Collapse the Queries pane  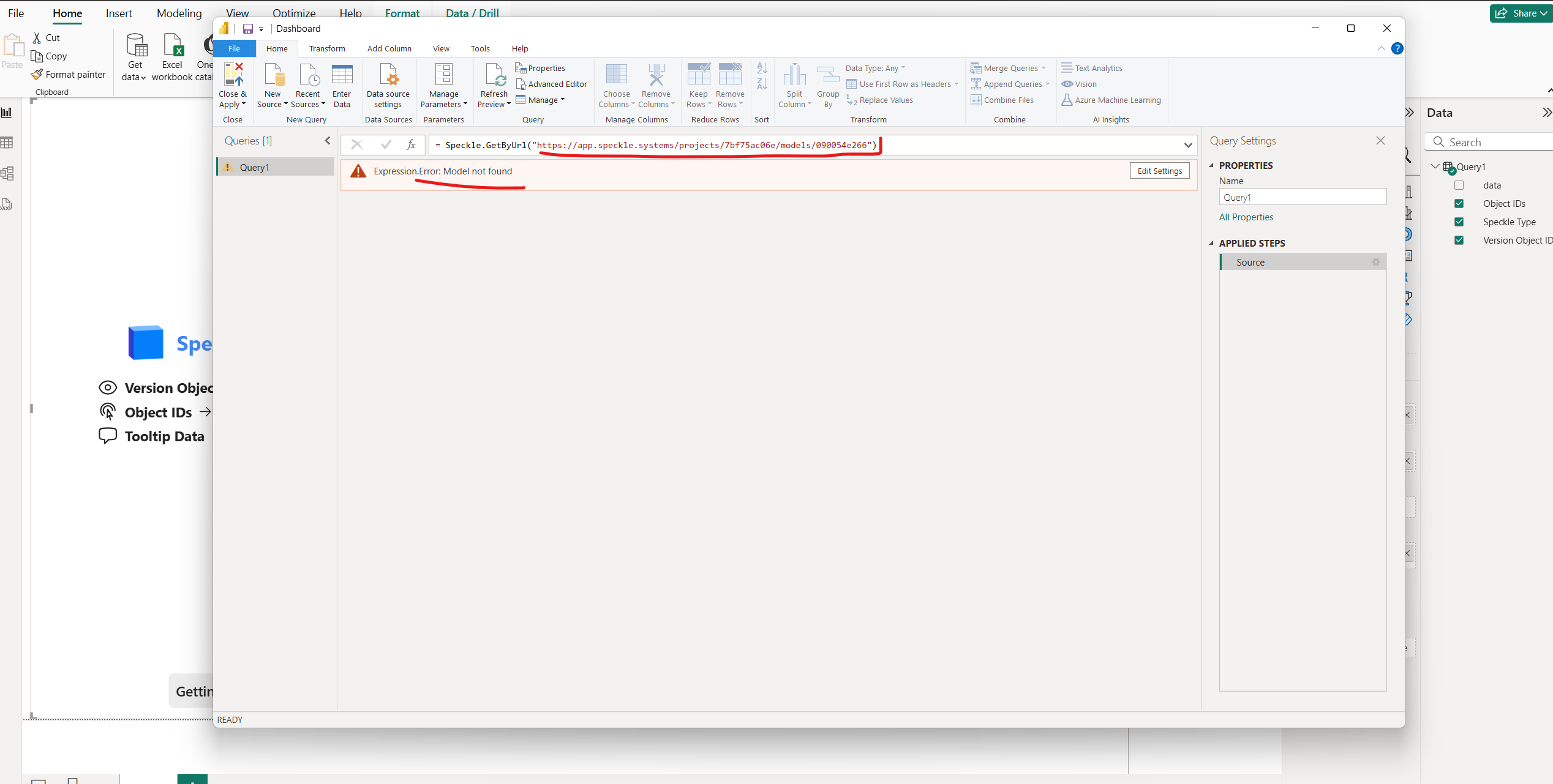(x=328, y=141)
